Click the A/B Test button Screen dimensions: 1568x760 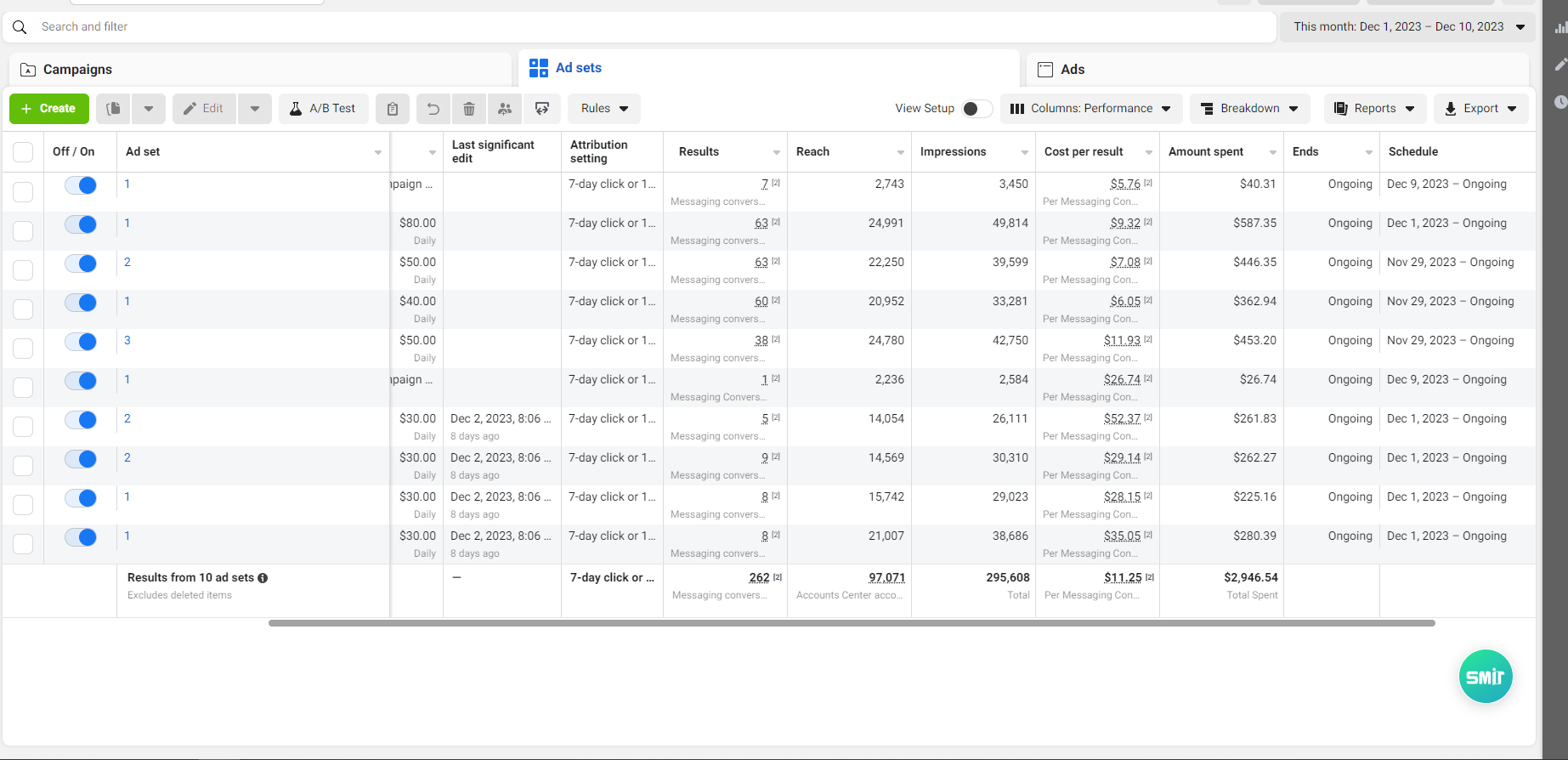pos(323,109)
